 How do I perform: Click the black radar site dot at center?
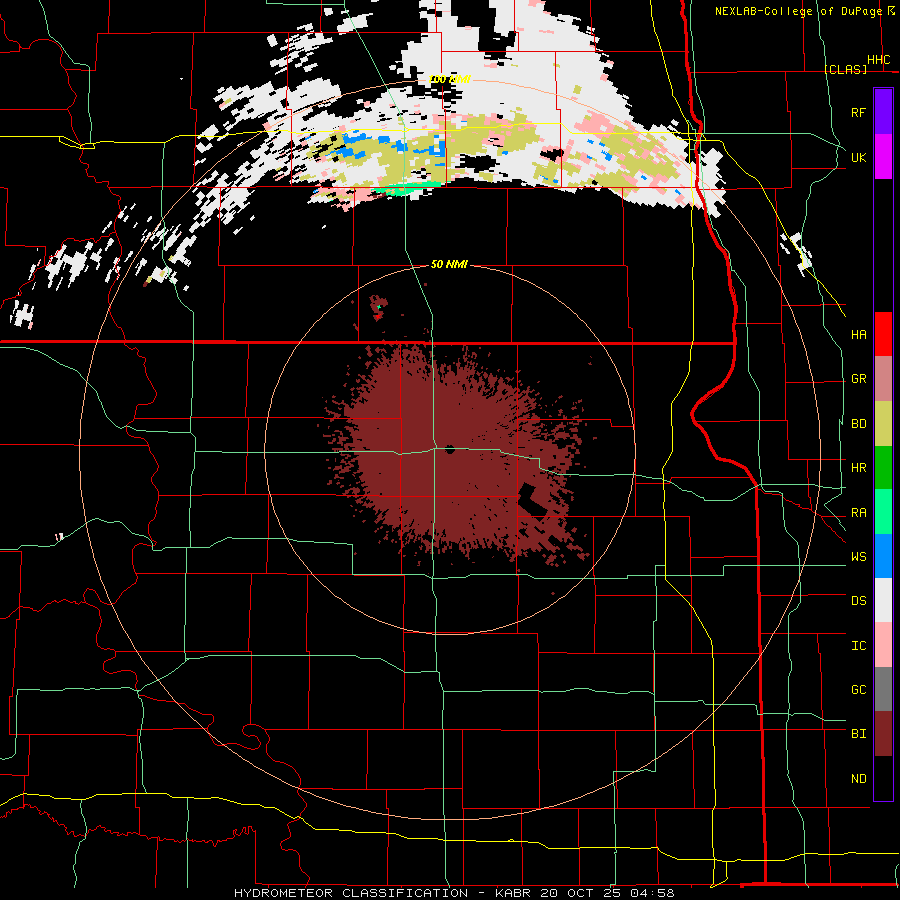point(450,449)
